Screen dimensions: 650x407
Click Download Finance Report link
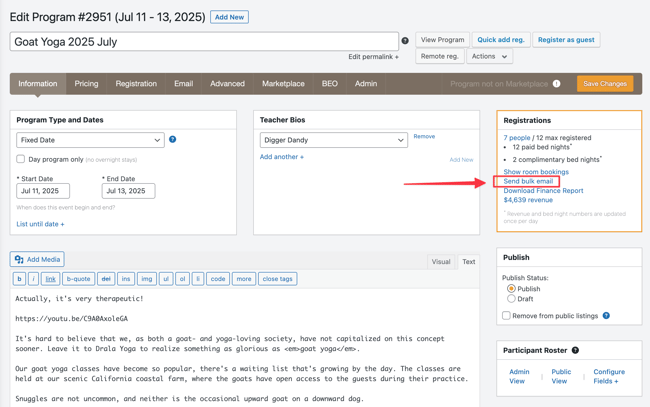tap(543, 191)
